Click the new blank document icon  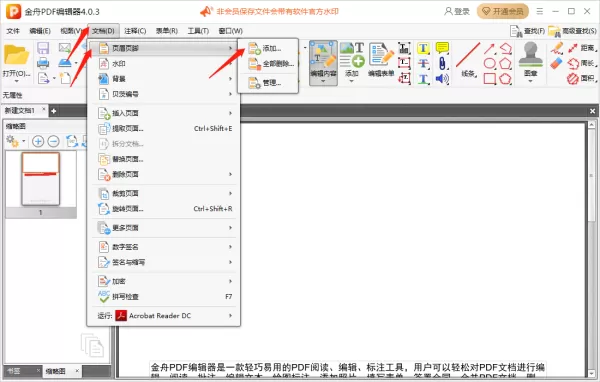(x=65, y=78)
